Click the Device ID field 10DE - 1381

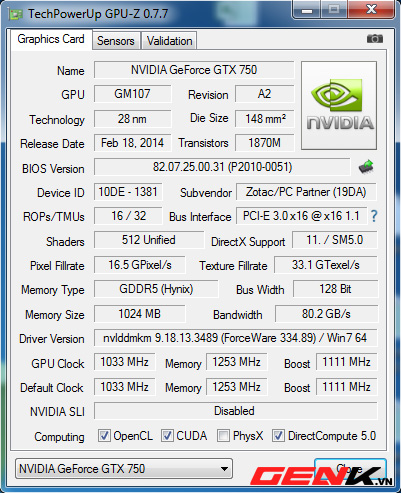coord(128,192)
